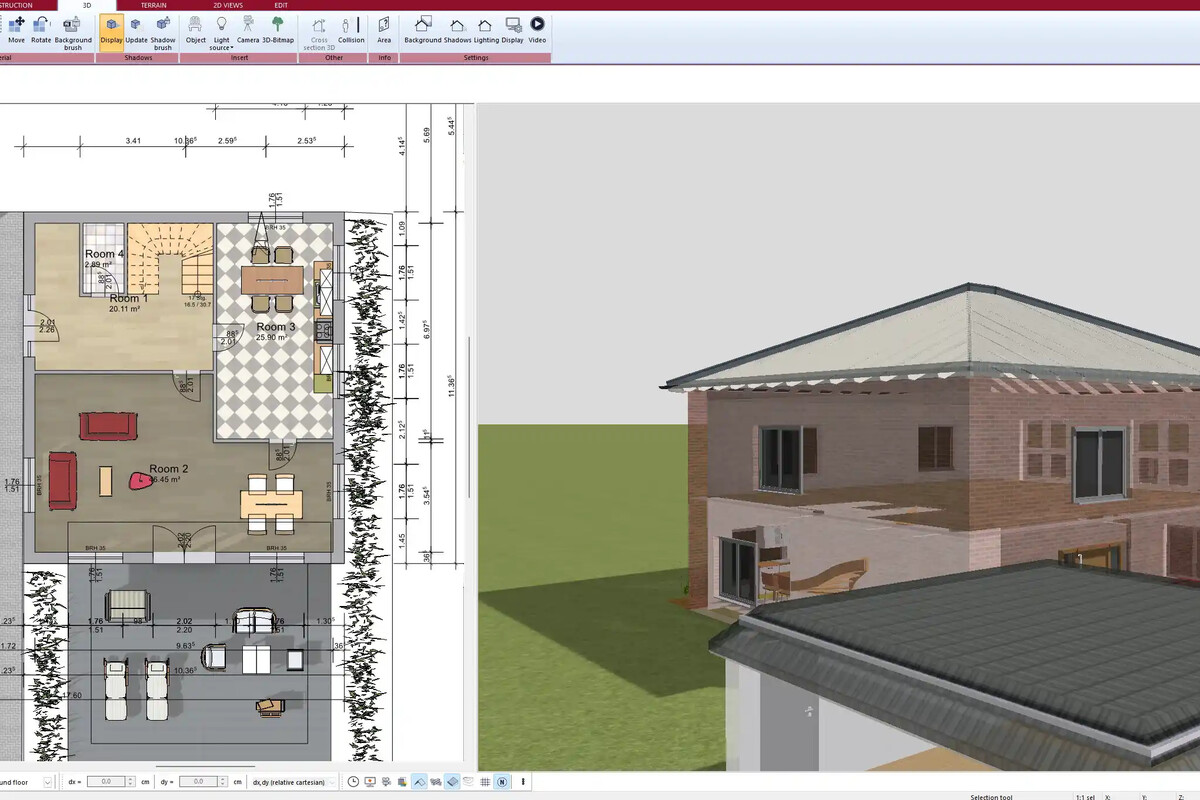Select the Rotate tool
1200x800 pixels.
41,28
